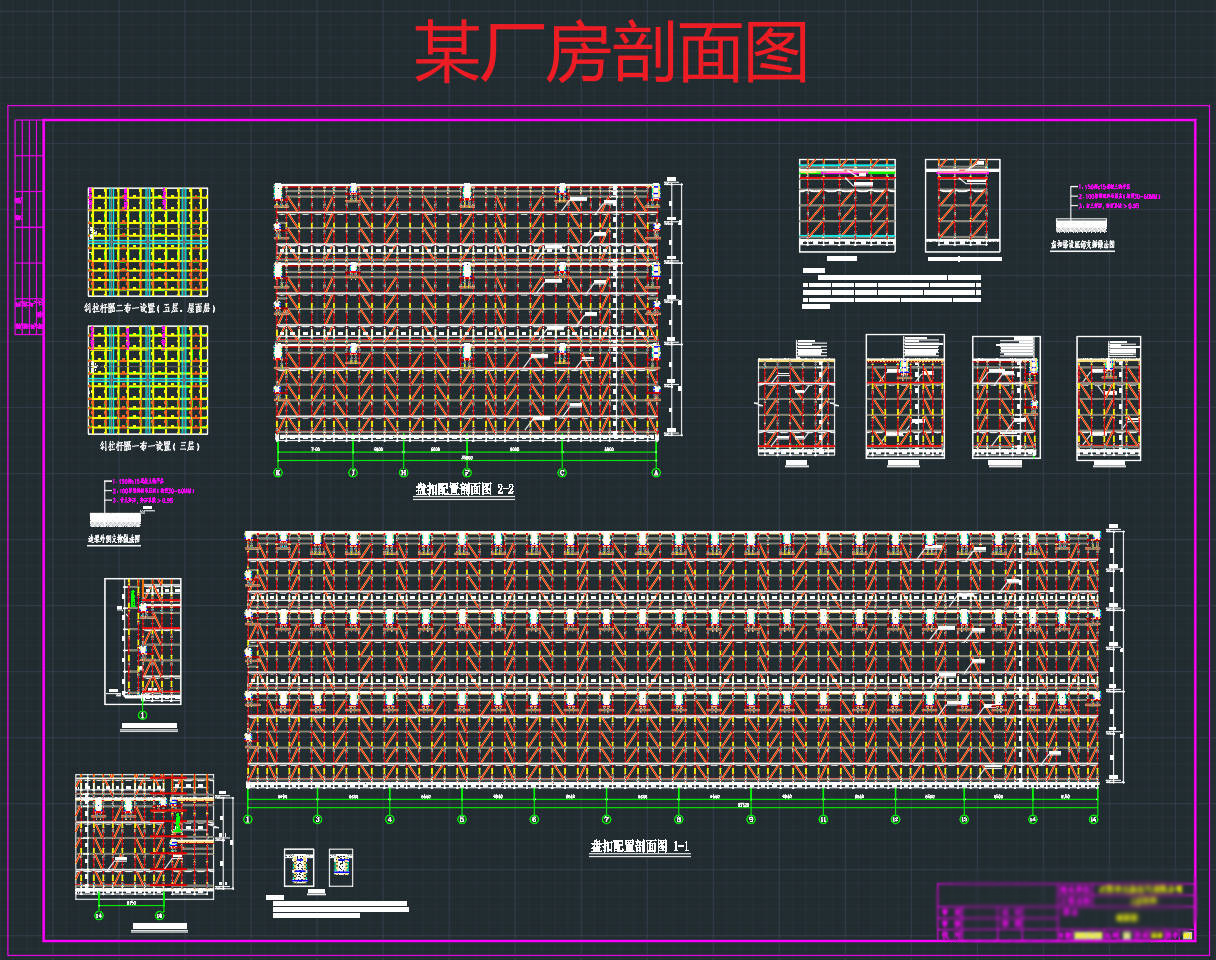The width and height of the screenshot is (1216, 960).
Task: Click the lone axis bubble 1 below the small left detail
Action: [x=143, y=714]
